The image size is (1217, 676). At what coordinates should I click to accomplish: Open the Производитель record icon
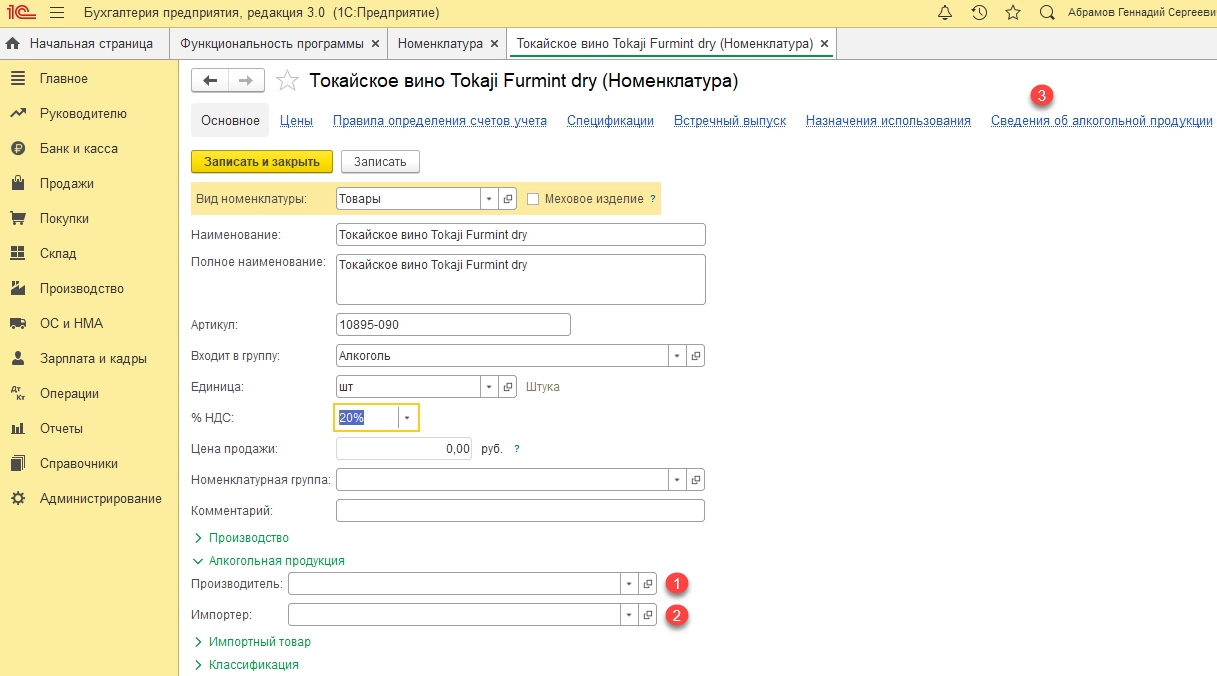coord(648,584)
